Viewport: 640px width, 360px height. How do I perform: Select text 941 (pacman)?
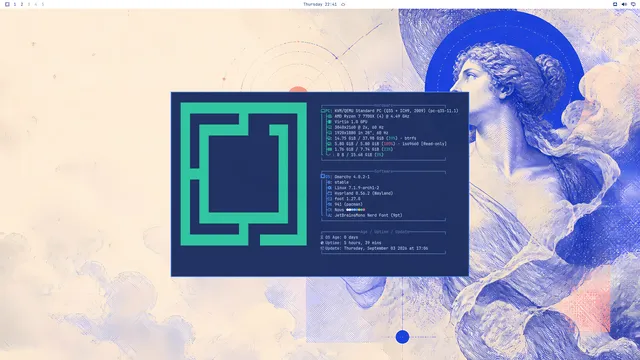click(x=349, y=204)
